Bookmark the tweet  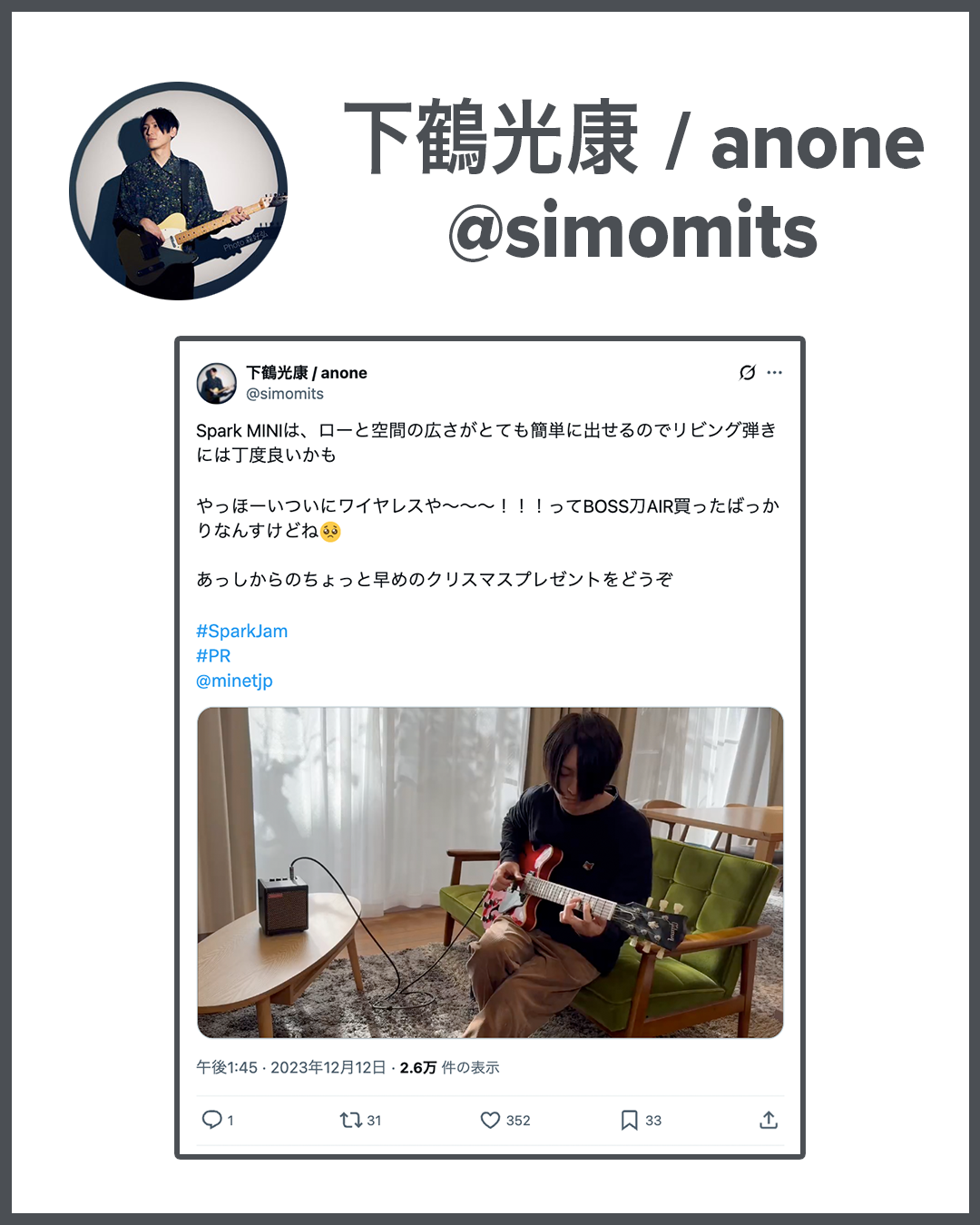pyautogui.click(x=629, y=1120)
